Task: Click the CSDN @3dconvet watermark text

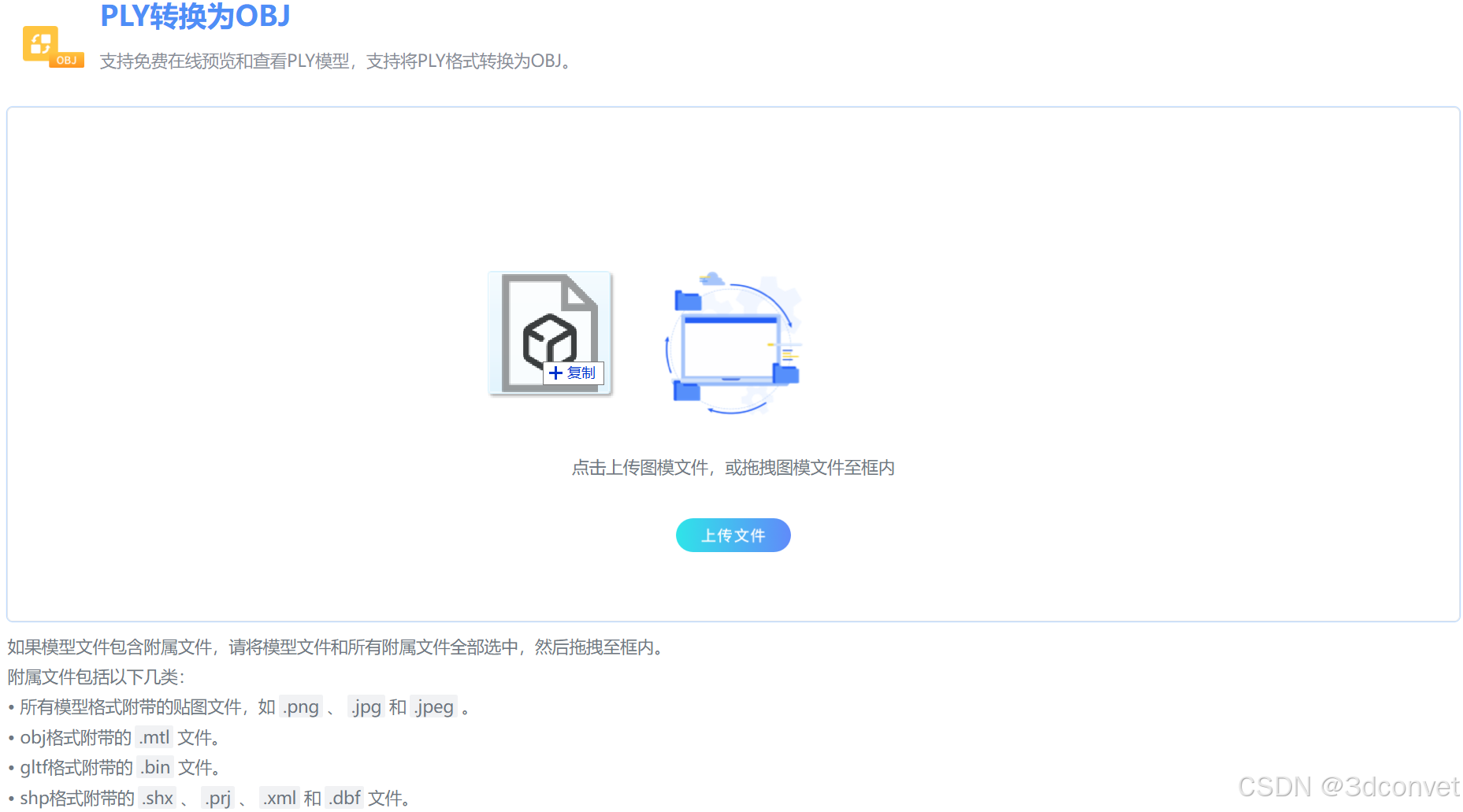Action: (1347, 786)
